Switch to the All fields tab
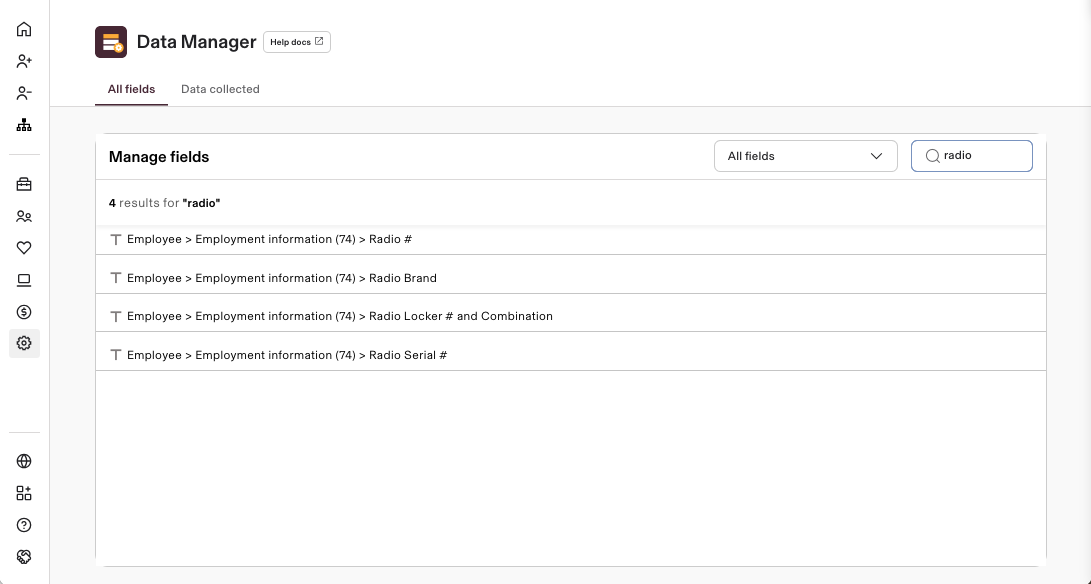 (x=132, y=89)
